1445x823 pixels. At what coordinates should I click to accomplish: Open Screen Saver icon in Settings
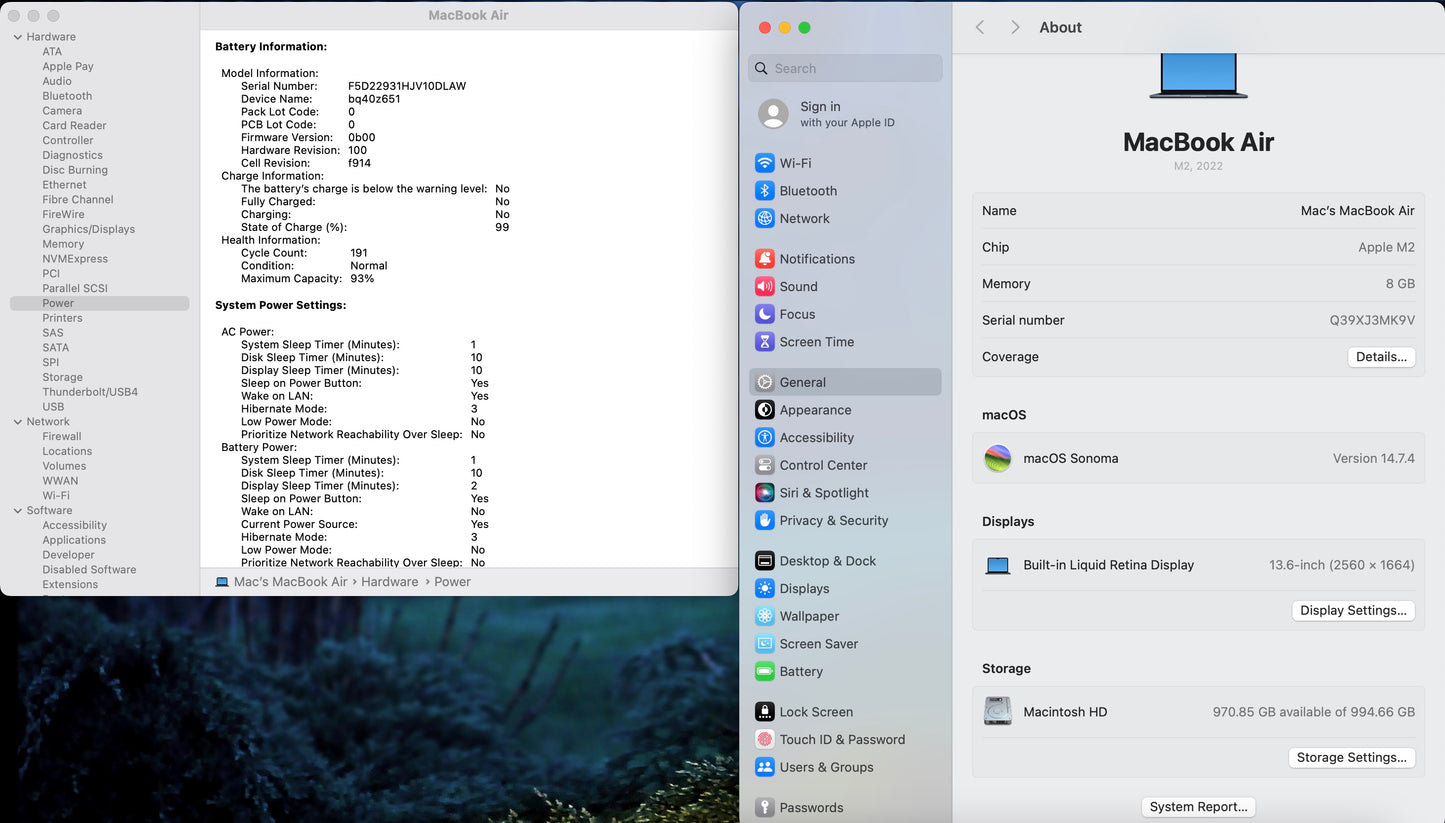pyautogui.click(x=765, y=644)
